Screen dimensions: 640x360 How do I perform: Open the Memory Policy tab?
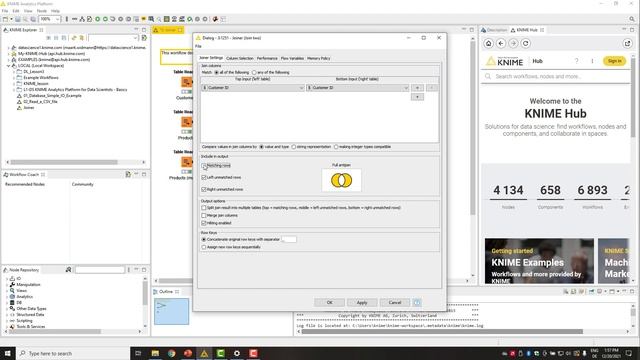coord(318,58)
